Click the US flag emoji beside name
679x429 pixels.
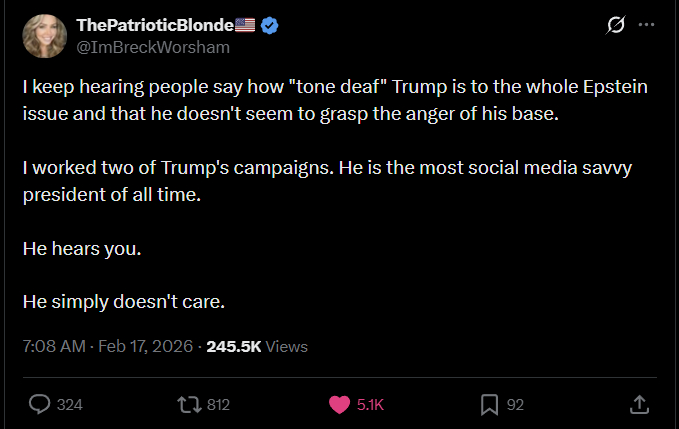(246, 26)
